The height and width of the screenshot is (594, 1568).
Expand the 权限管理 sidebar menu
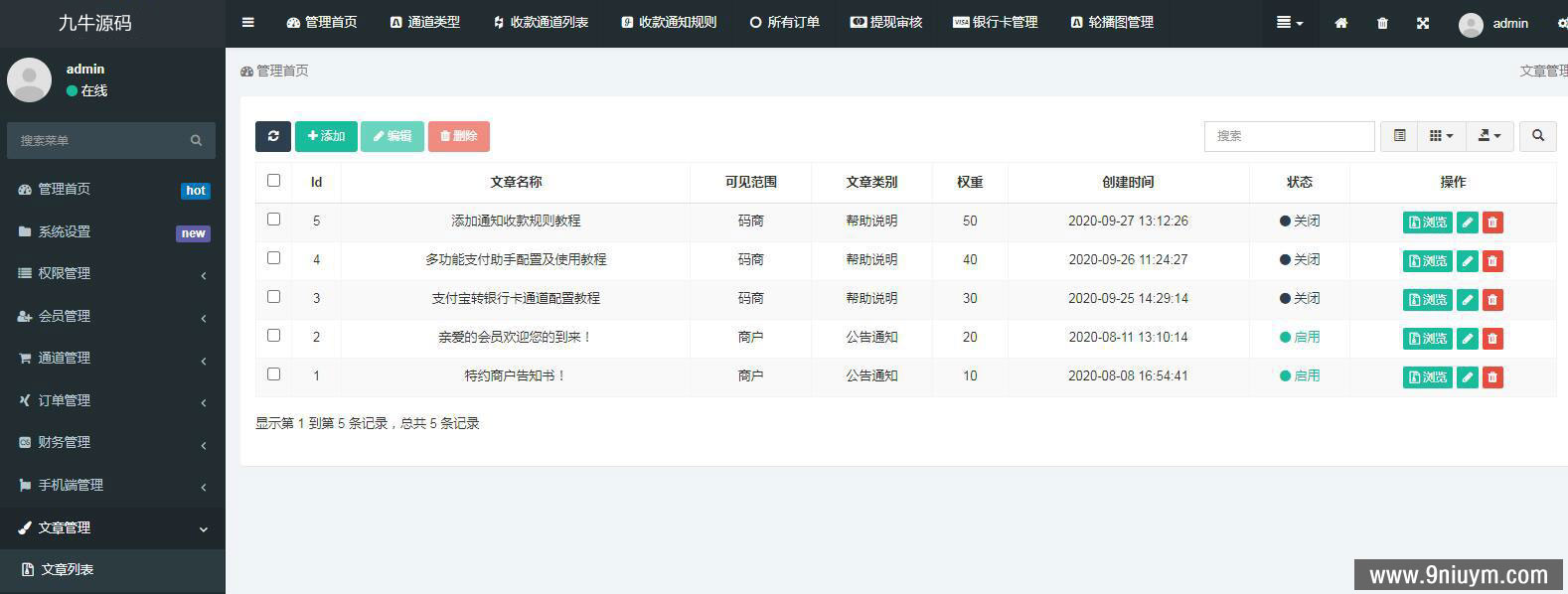112,274
